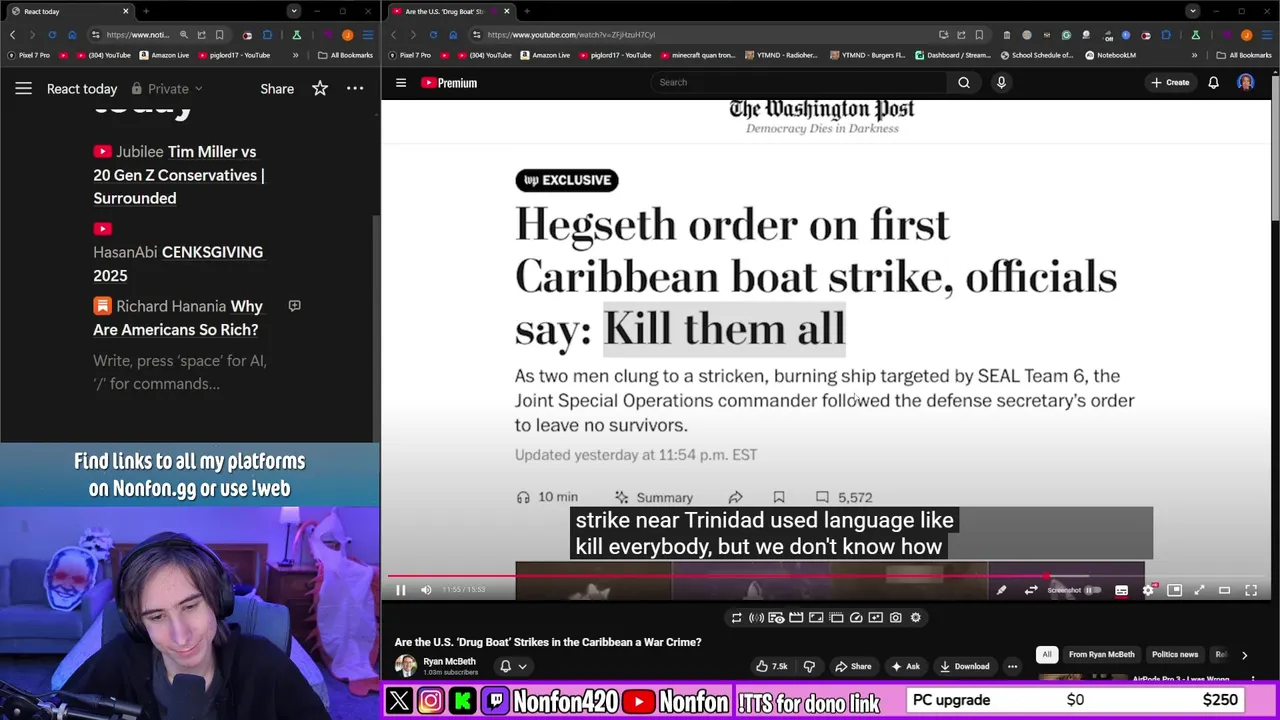Toggle the Screenshot autoplay switch in player
This screenshot has width=1280, height=720.
click(1093, 590)
